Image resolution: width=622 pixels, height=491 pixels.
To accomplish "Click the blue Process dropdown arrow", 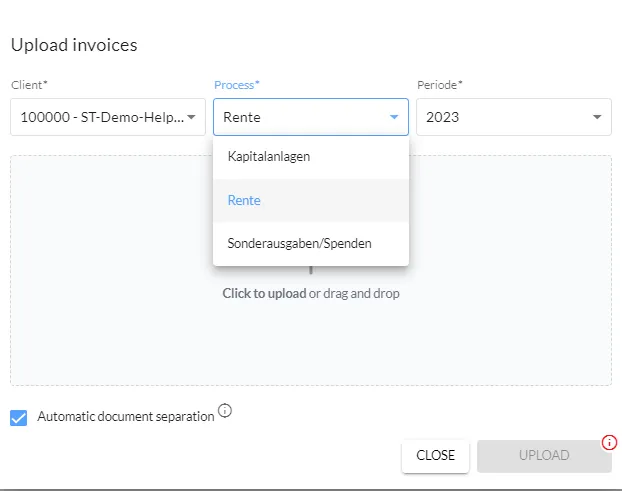I will (x=394, y=117).
